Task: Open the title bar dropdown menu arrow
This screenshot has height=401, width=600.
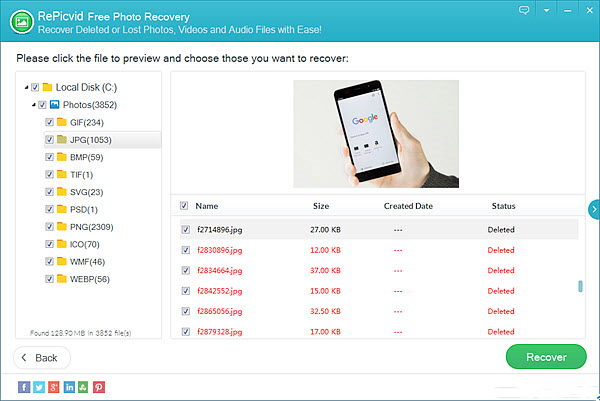Action: pyautogui.click(x=546, y=11)
